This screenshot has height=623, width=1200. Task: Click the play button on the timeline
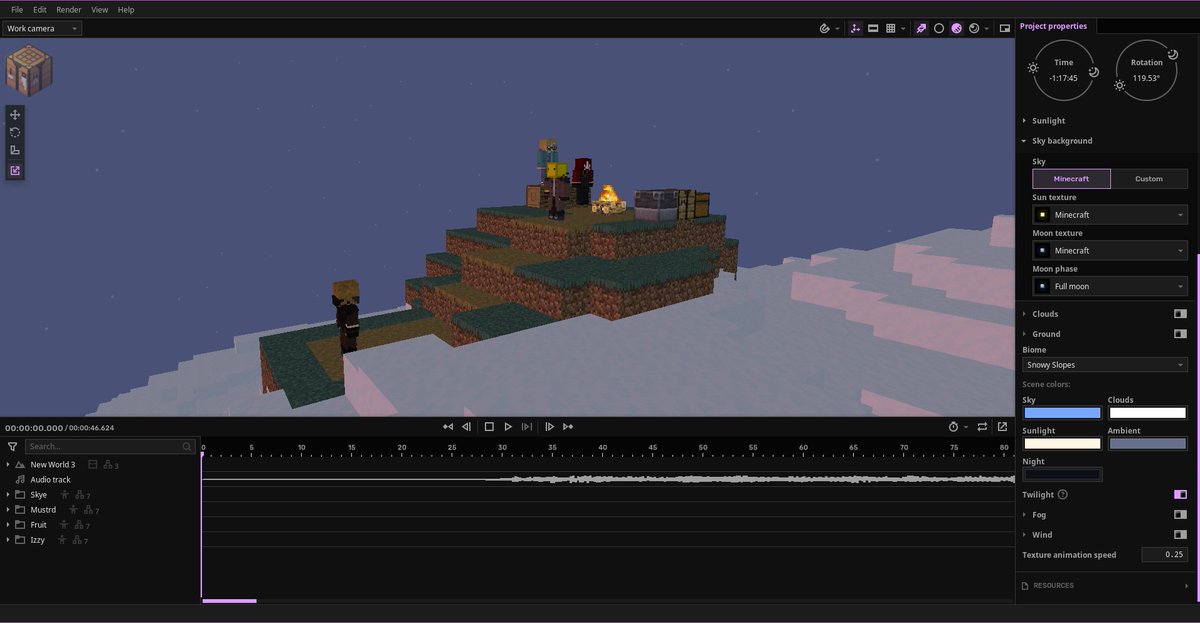[508, 427]
